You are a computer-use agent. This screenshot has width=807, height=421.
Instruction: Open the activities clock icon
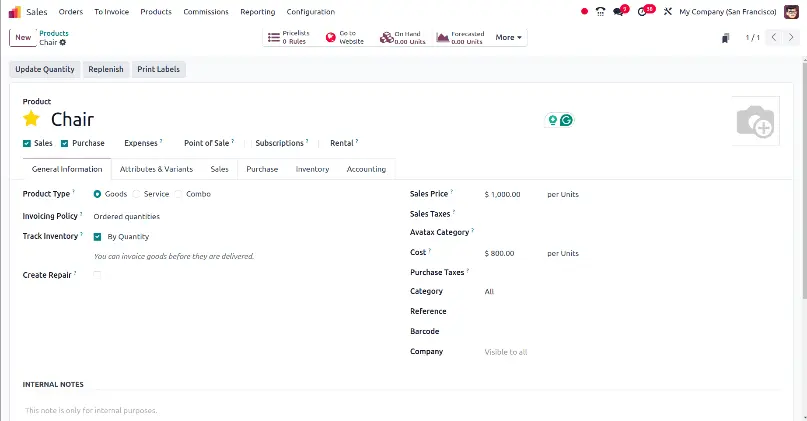coord(642,11)
